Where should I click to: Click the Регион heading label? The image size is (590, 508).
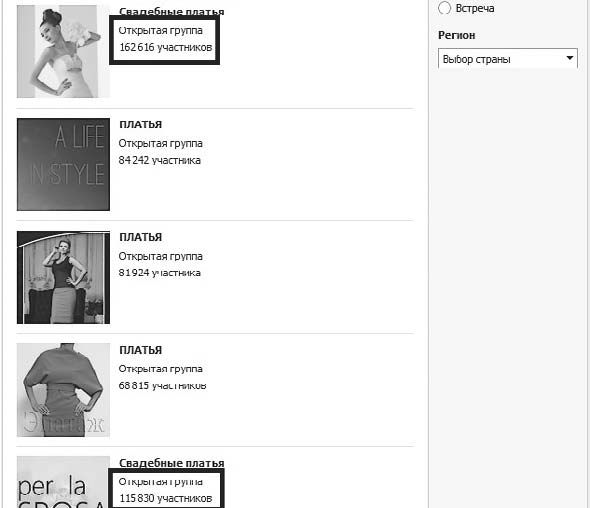point(456,35)
